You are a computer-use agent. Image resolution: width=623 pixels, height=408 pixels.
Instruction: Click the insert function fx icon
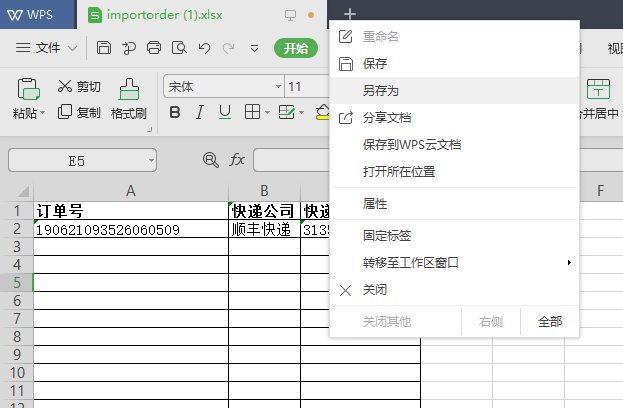click(237, 160)
